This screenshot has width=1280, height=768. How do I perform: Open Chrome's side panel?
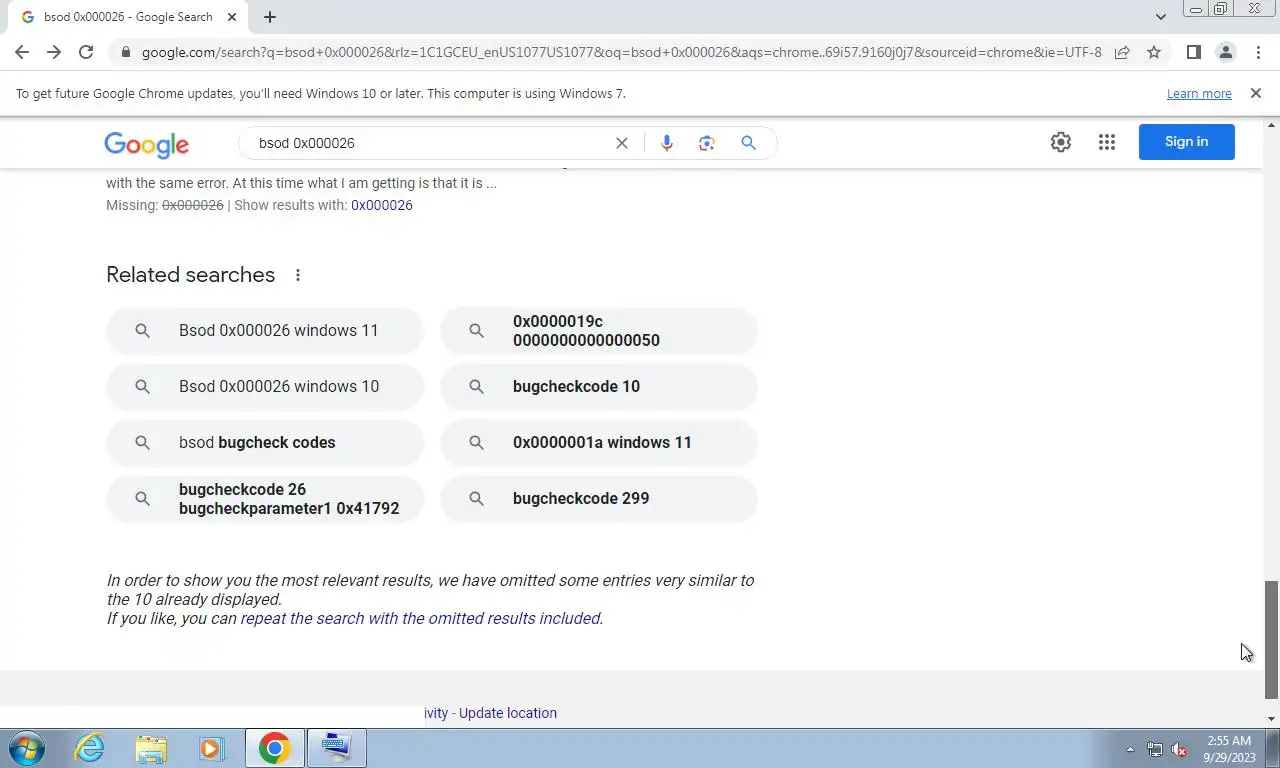click(x=1193, y=52)
